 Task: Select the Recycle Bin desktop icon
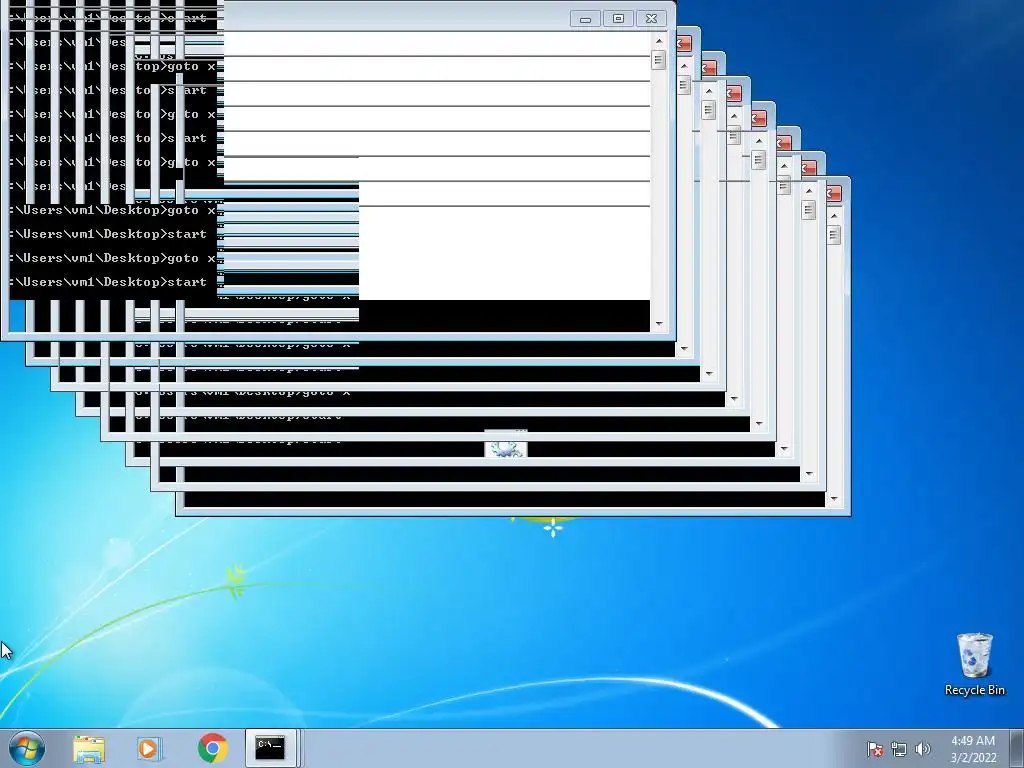974,664
